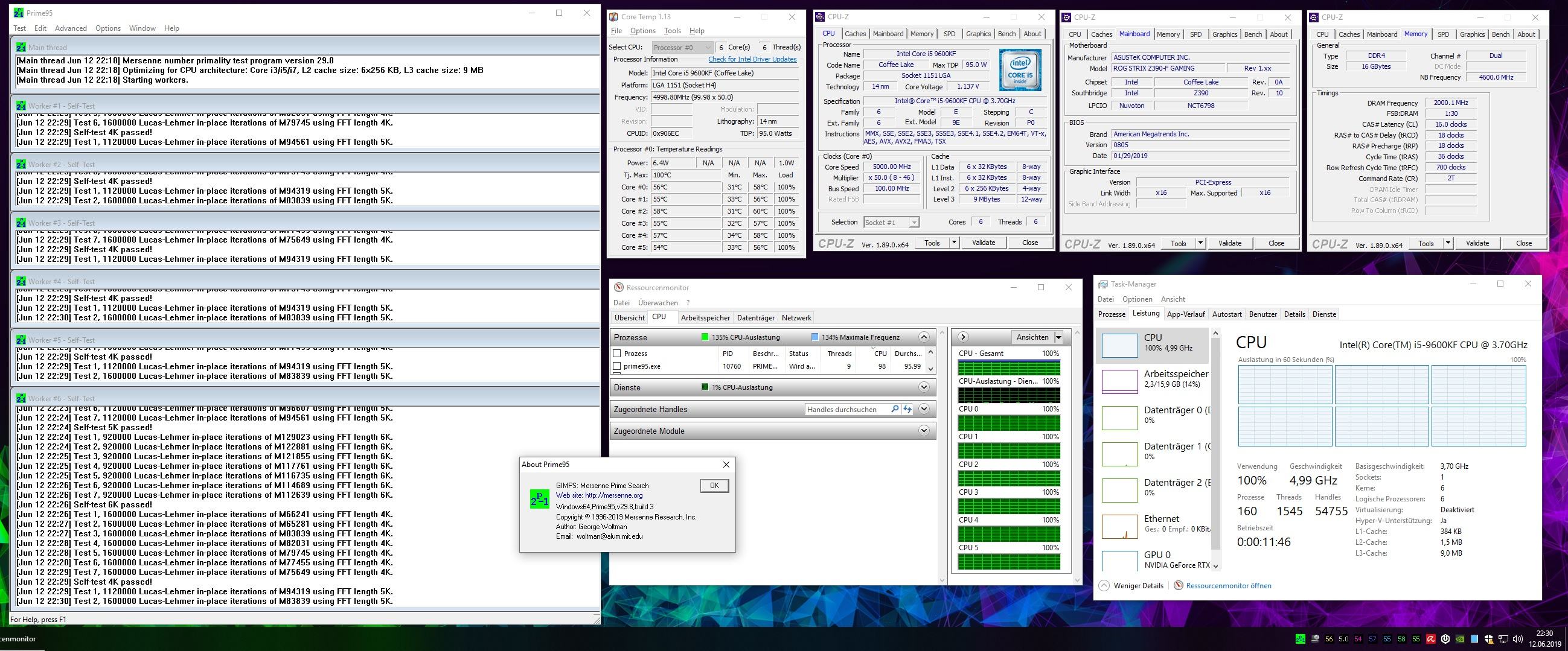This screenshot has height=651, width=1568.
Task: Open the Options menu in Core Temp
Action: [643, 31]
